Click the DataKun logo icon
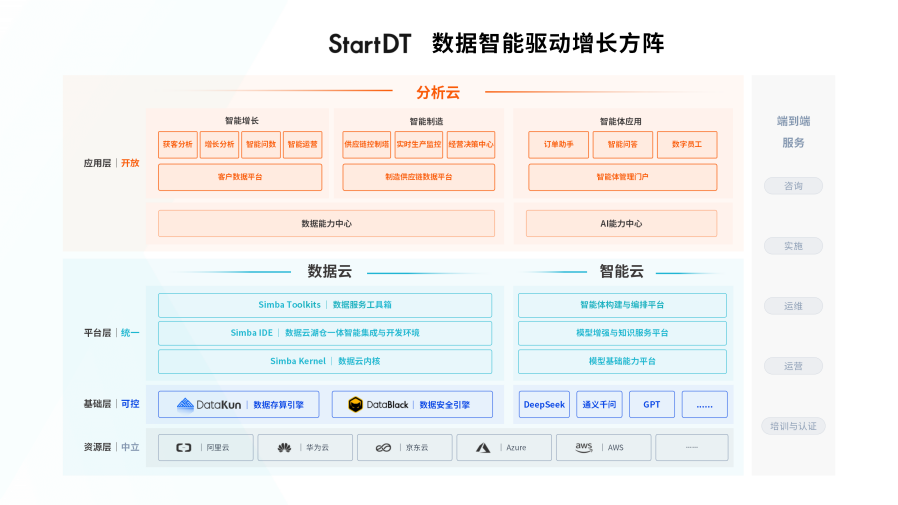 point(186,405)
